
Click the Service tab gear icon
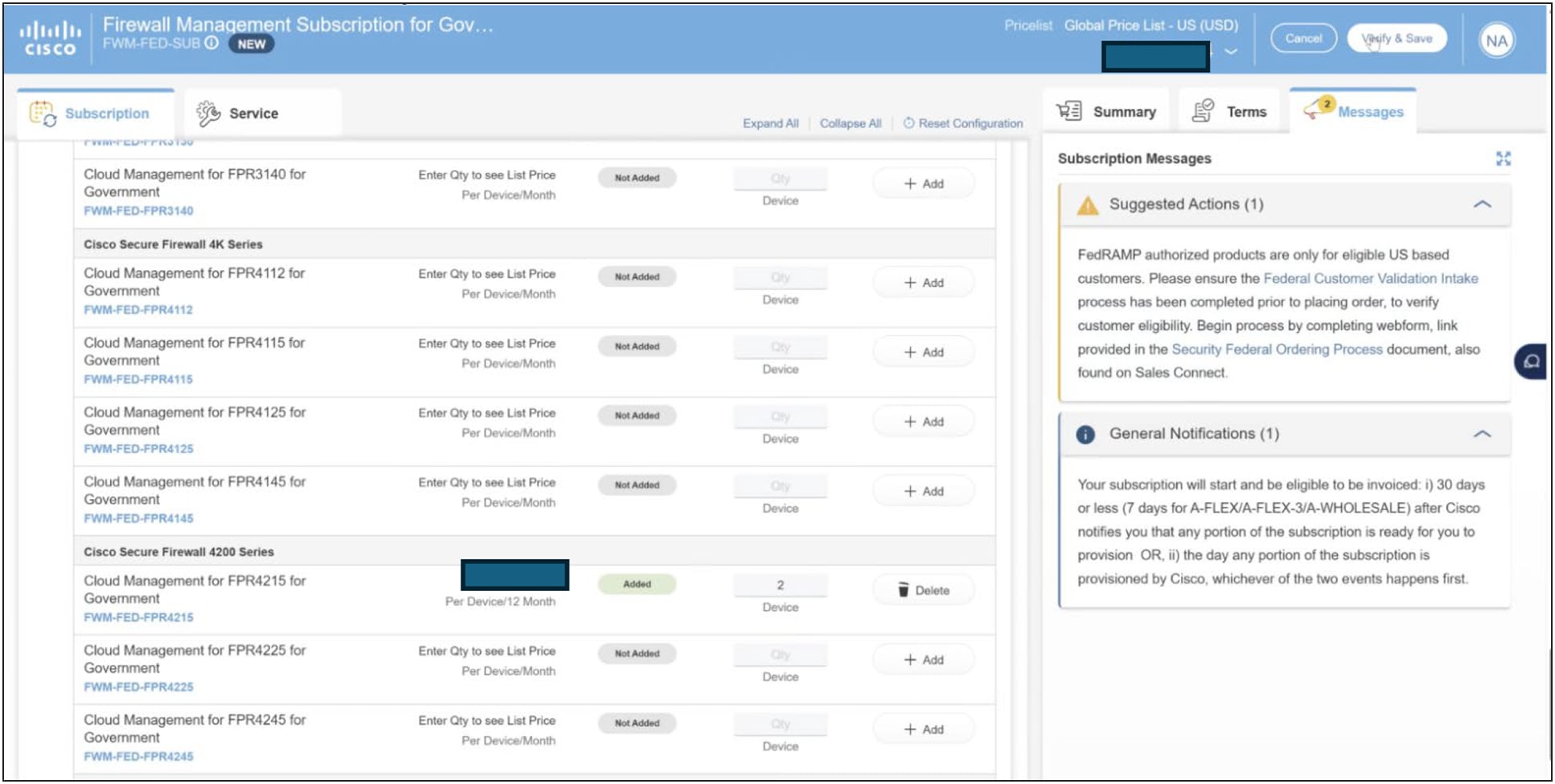tap(208, 114)
